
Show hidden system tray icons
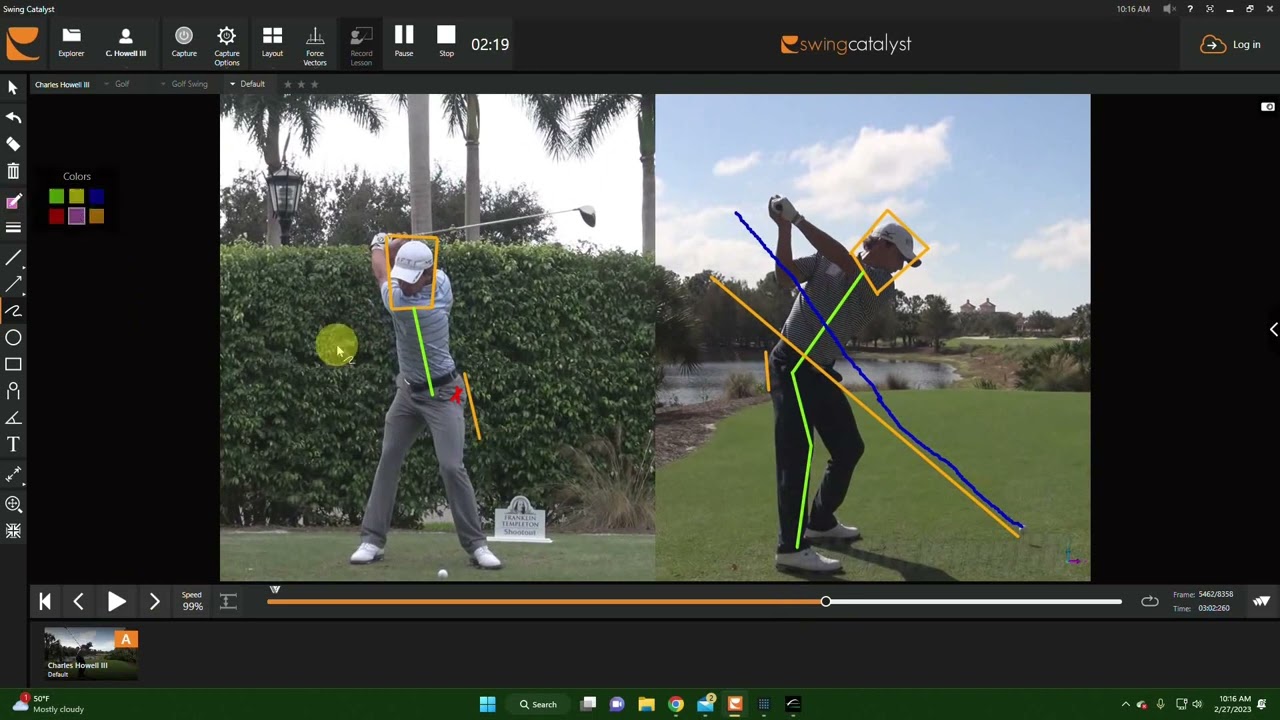click(x=1125, y=704)
